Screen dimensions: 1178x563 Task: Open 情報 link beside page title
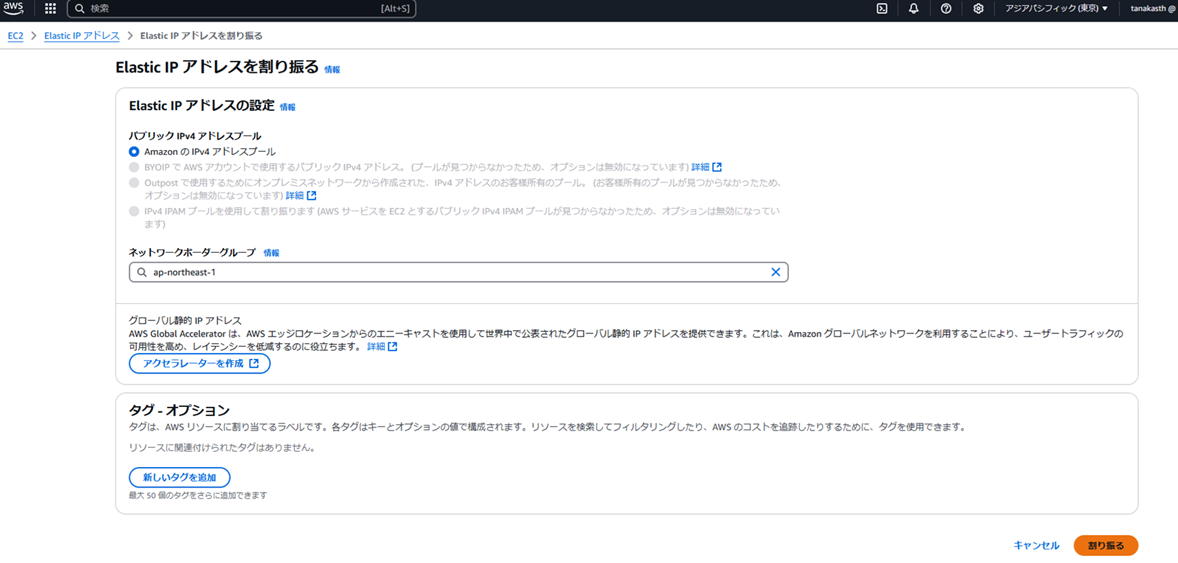(332, 69)
